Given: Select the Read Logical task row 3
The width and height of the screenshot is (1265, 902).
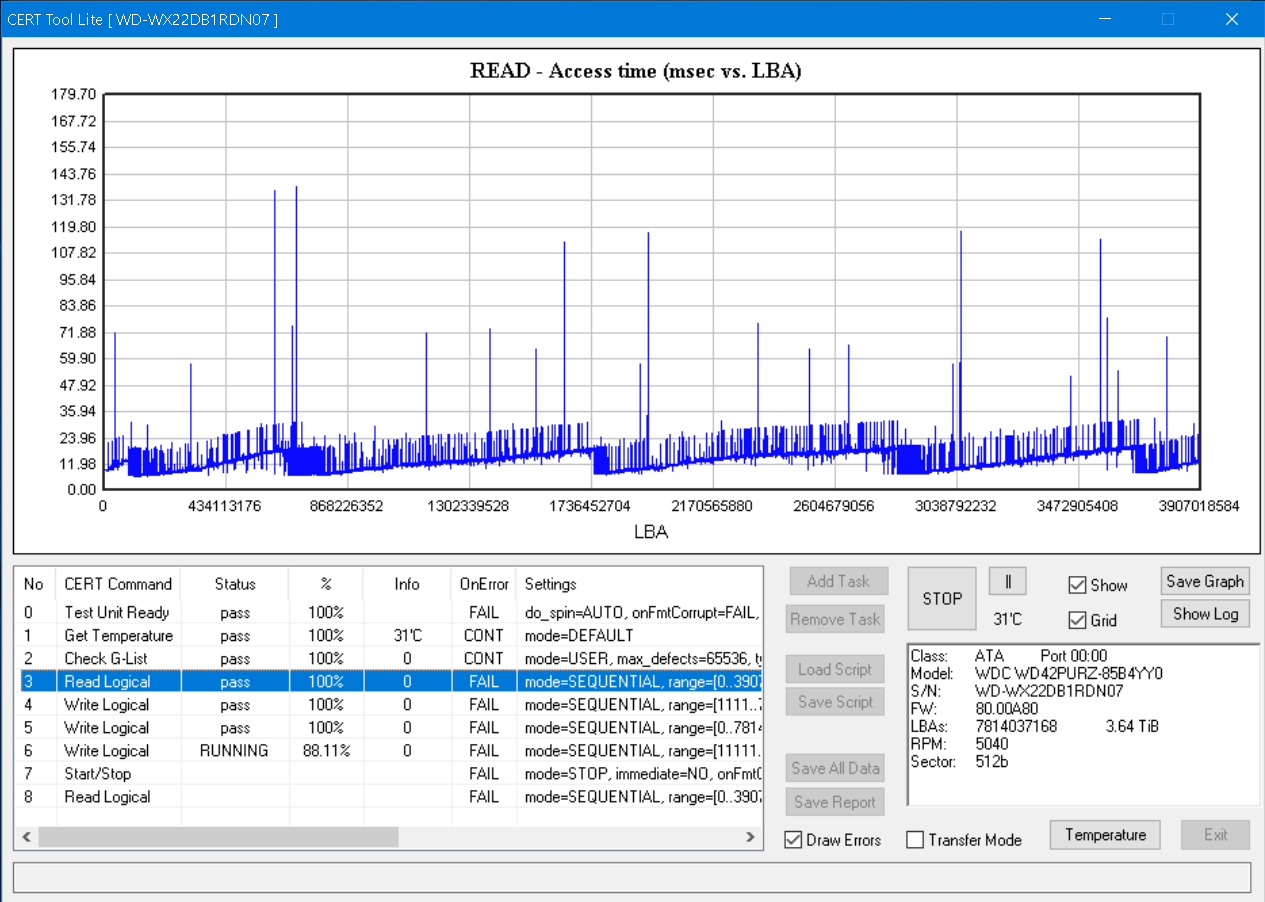Looking at the screenshot, I should tap(107, 682).
